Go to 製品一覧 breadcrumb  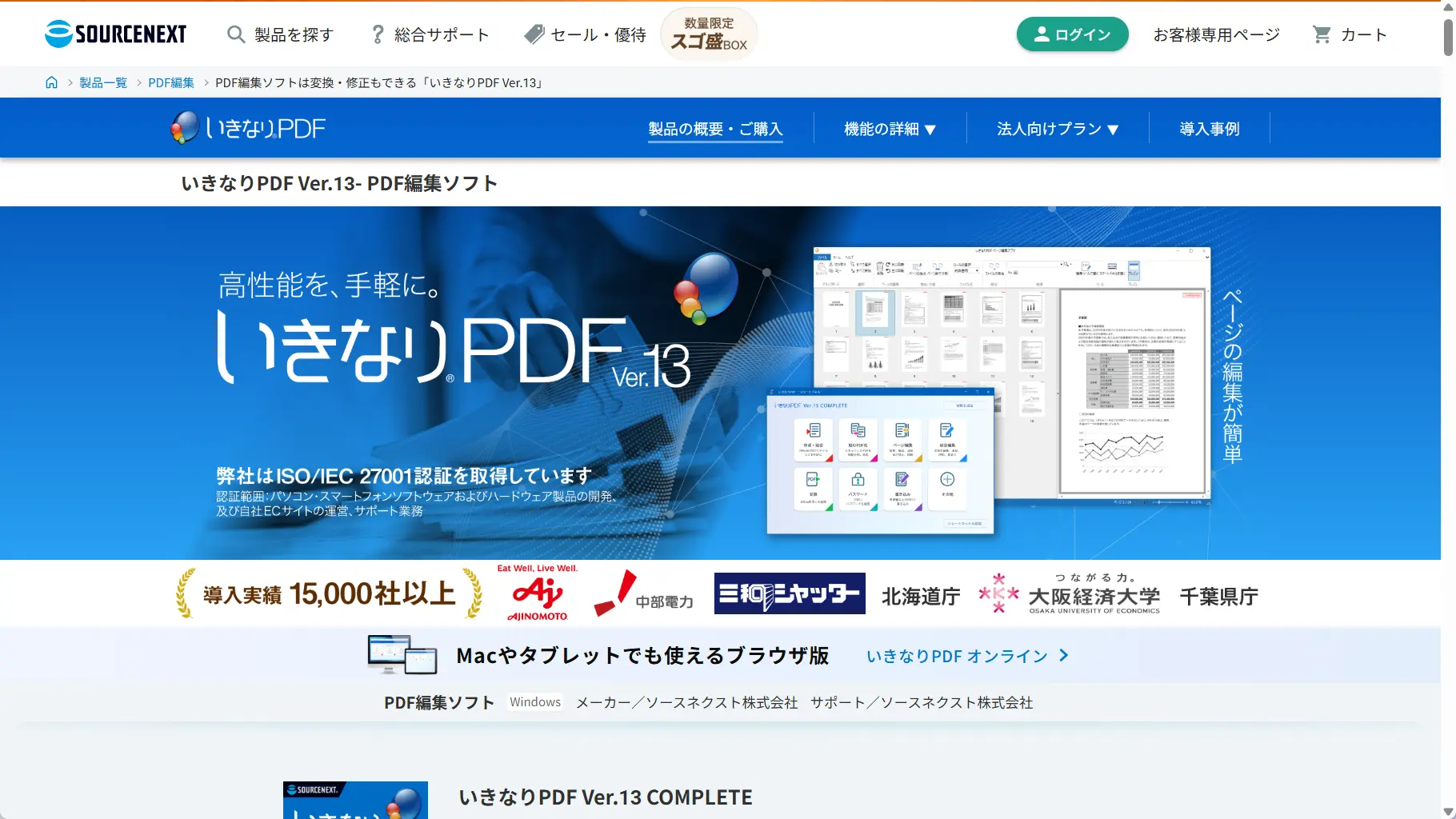tap(103, 82)
